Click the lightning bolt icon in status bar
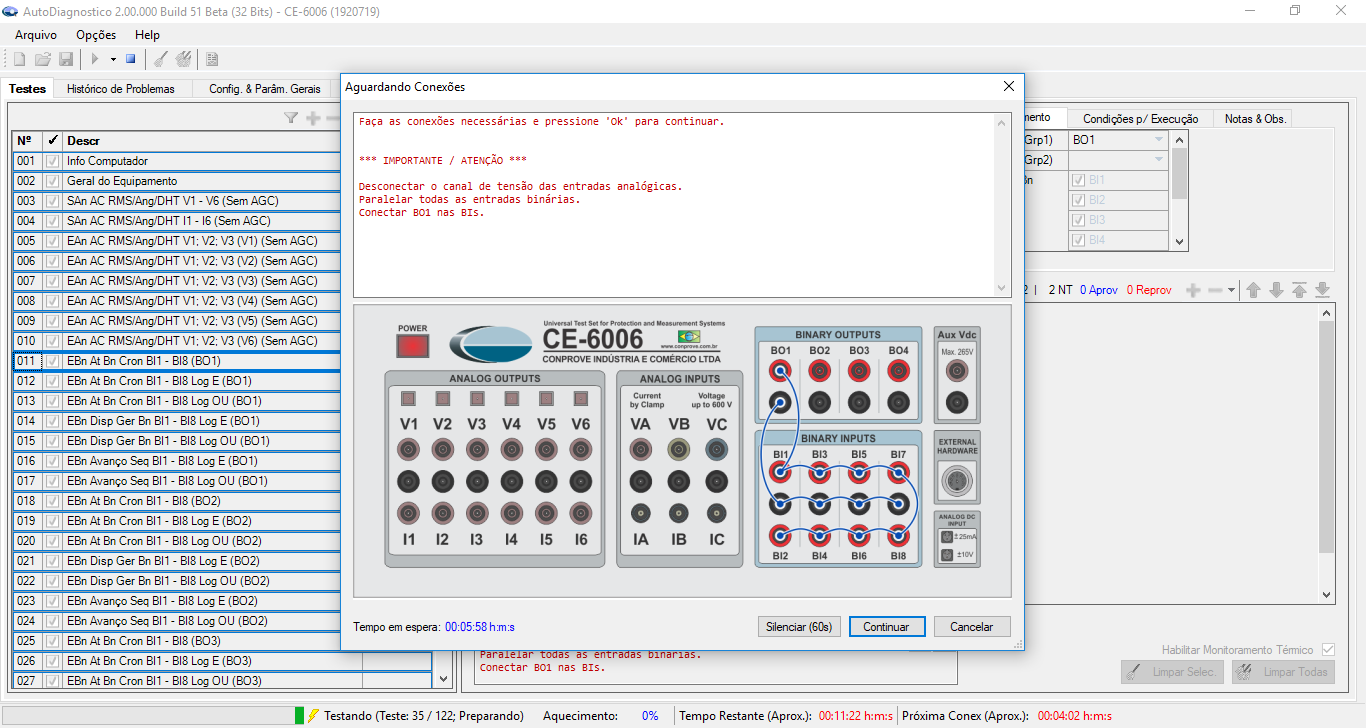 tap(313, 716)
